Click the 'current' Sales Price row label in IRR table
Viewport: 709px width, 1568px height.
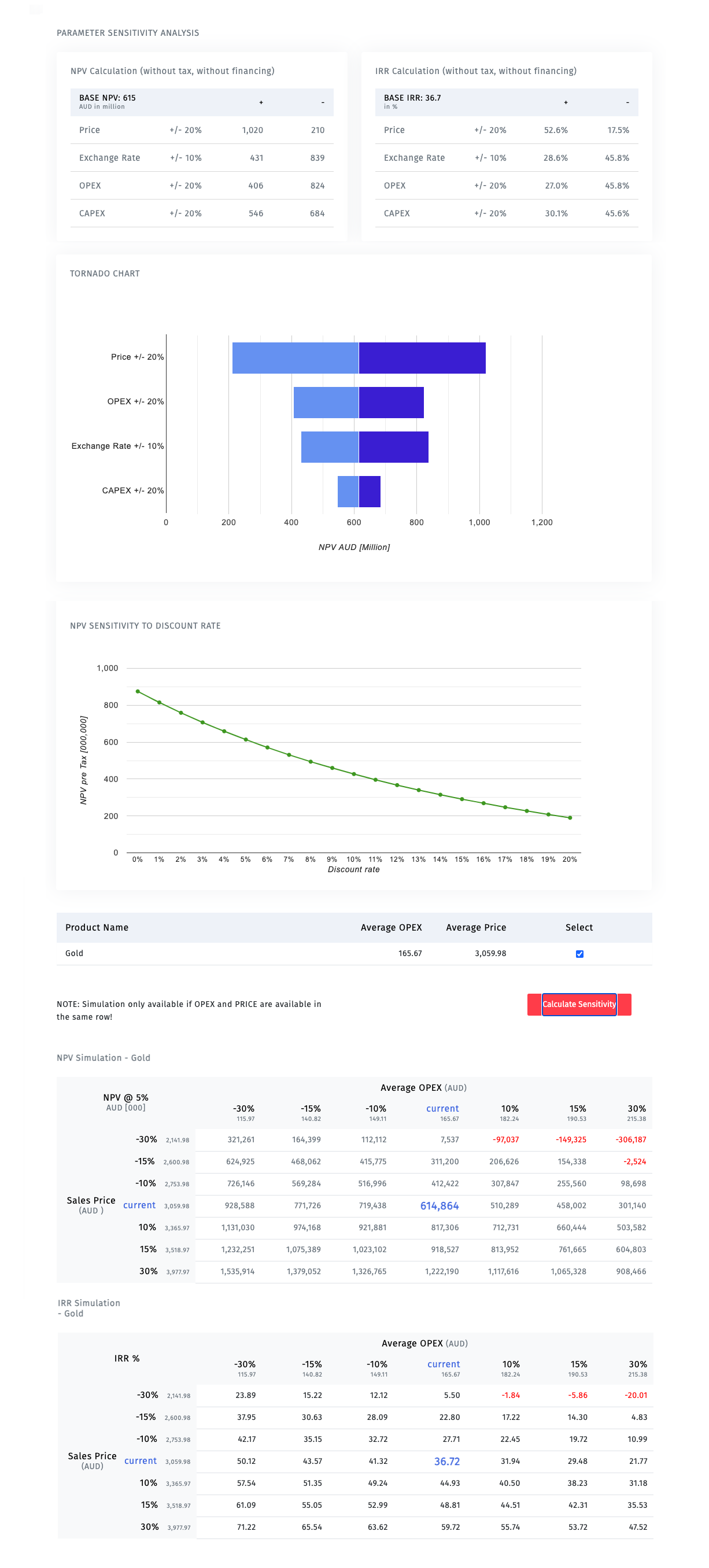[141, 1461]
